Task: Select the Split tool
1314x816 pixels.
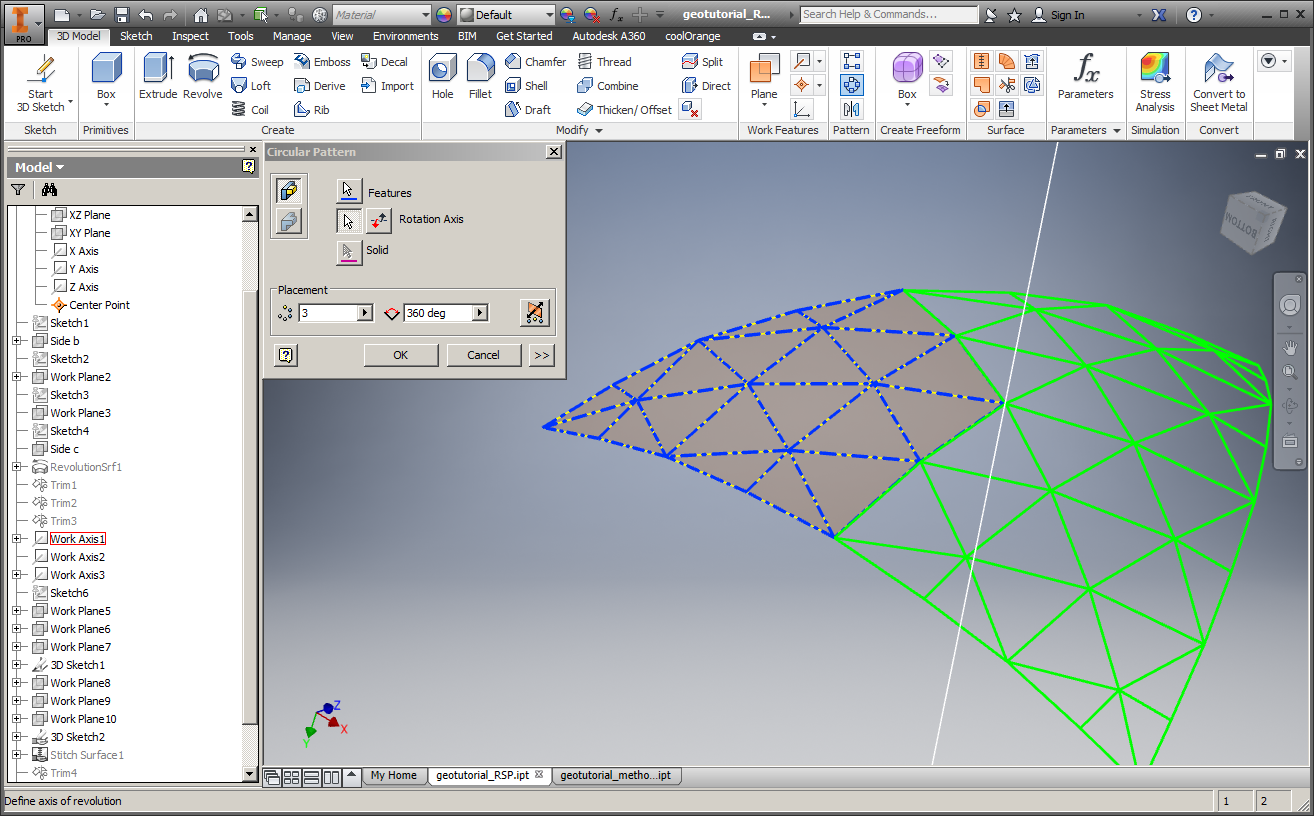Action: [703, 62]
